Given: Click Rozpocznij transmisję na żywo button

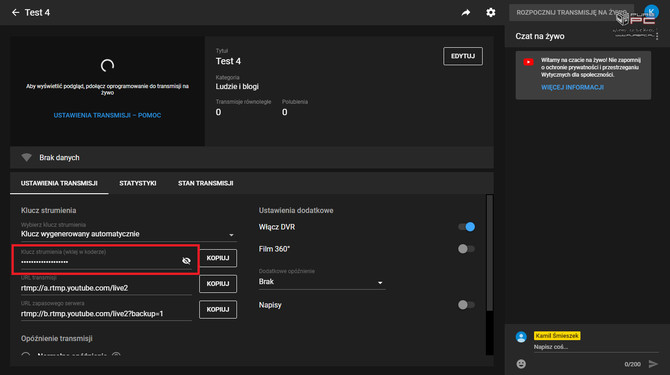Looking at the screenshot, I should pos(571,12).
